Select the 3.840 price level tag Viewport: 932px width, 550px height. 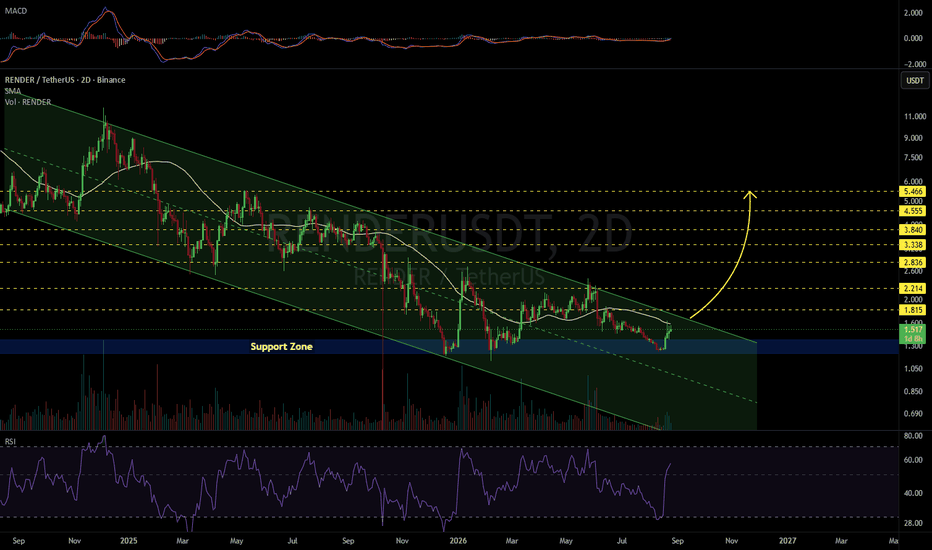point(912,230)
